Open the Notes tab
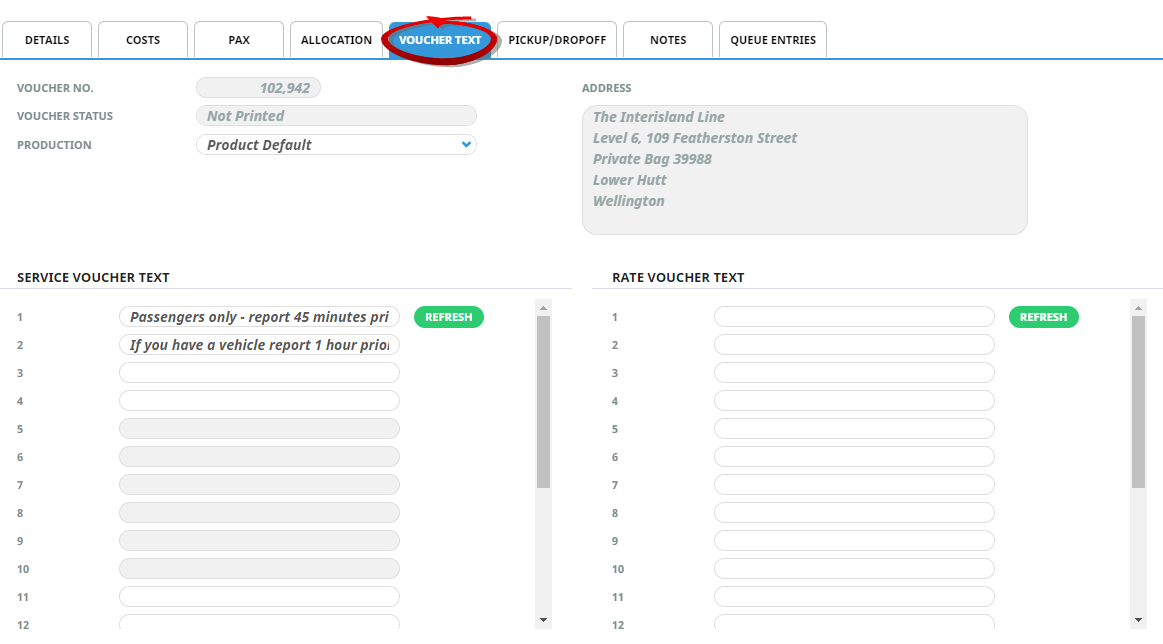The image size is (1163, 644). (668, 40)
